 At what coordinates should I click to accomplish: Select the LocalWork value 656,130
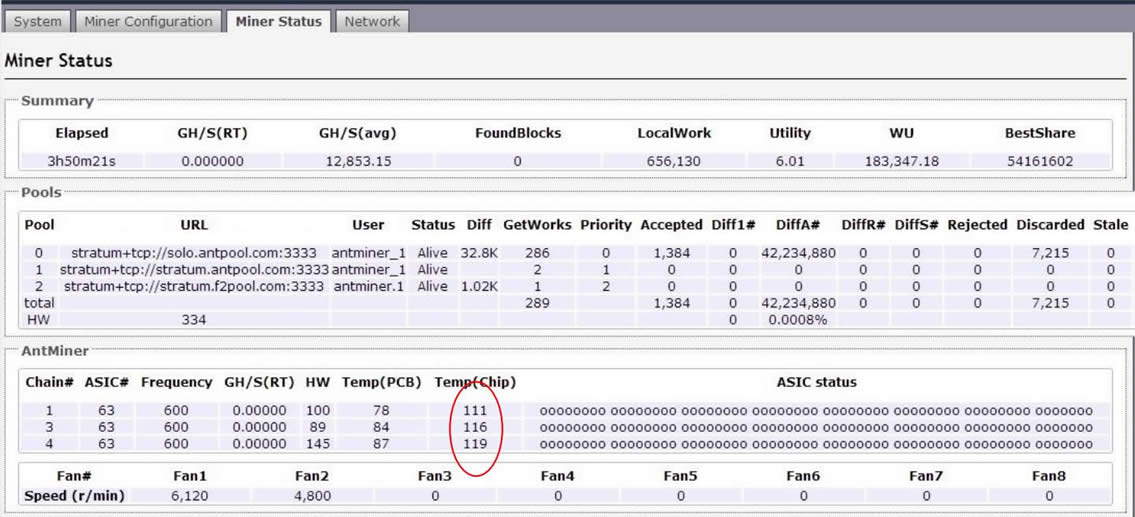[673, 161]
